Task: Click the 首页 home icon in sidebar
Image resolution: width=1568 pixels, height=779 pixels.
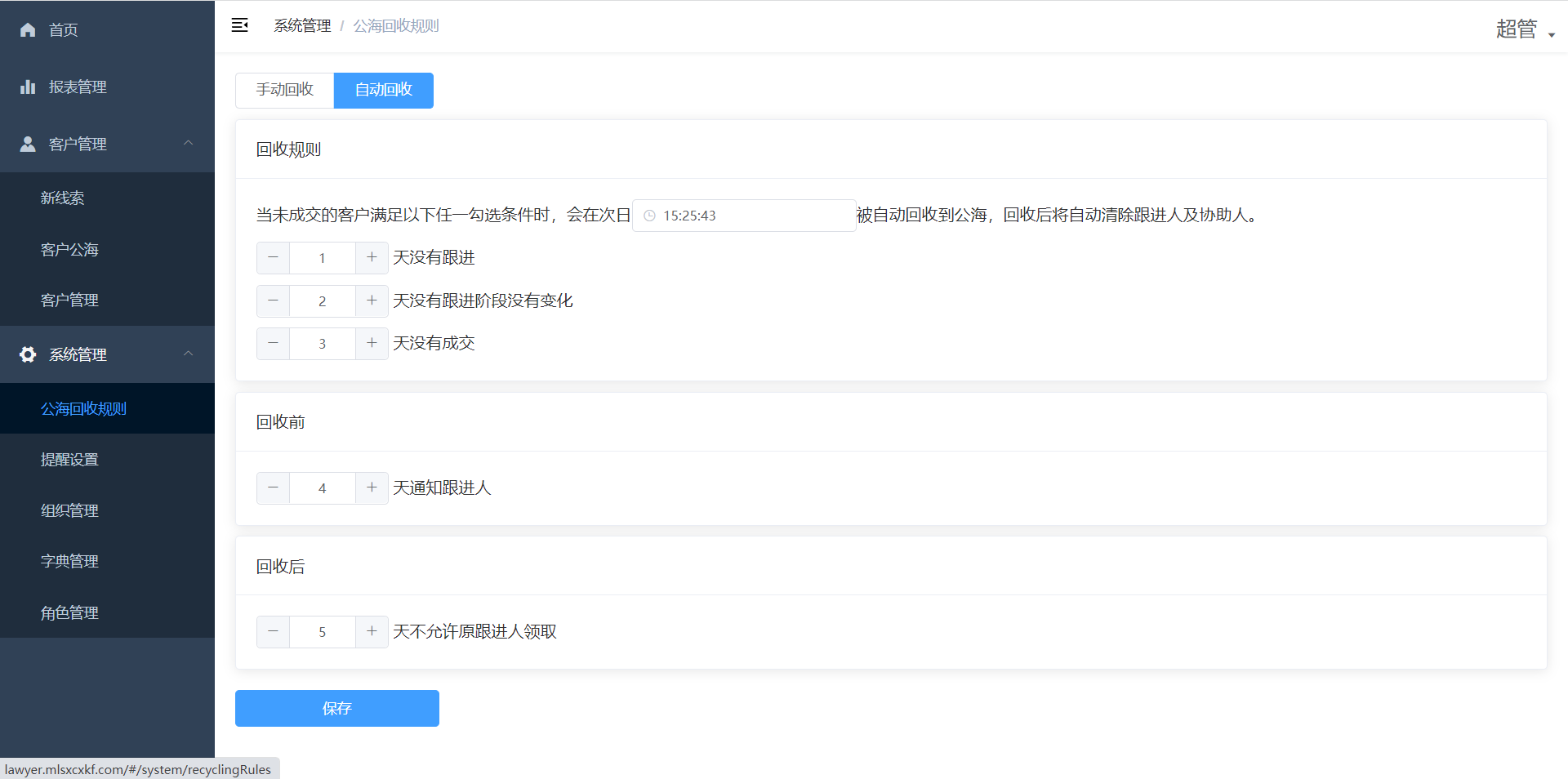Action: point(28,29)
